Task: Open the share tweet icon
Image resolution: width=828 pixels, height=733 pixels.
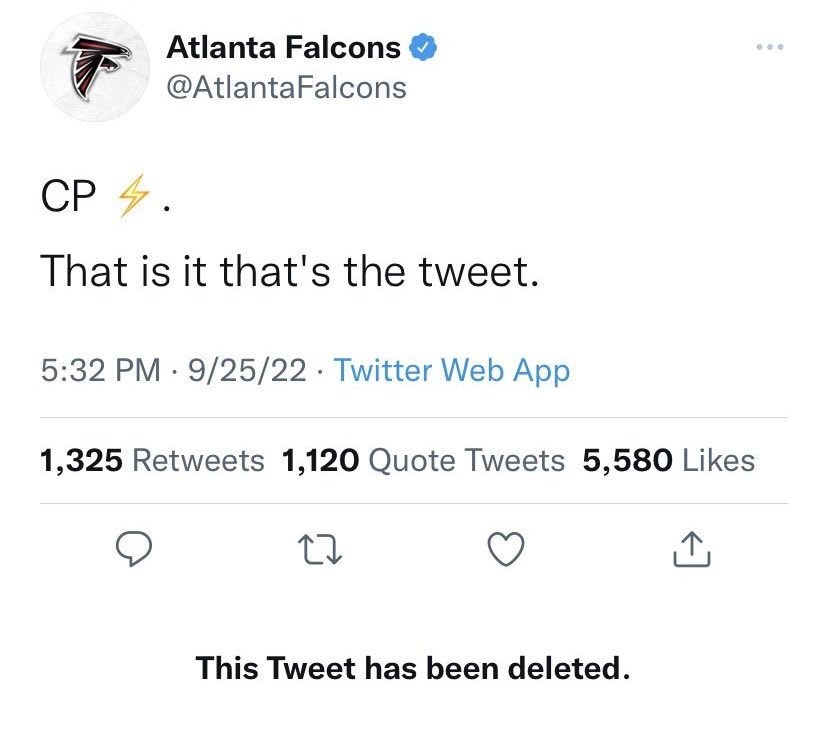Action: pos(693,548)
